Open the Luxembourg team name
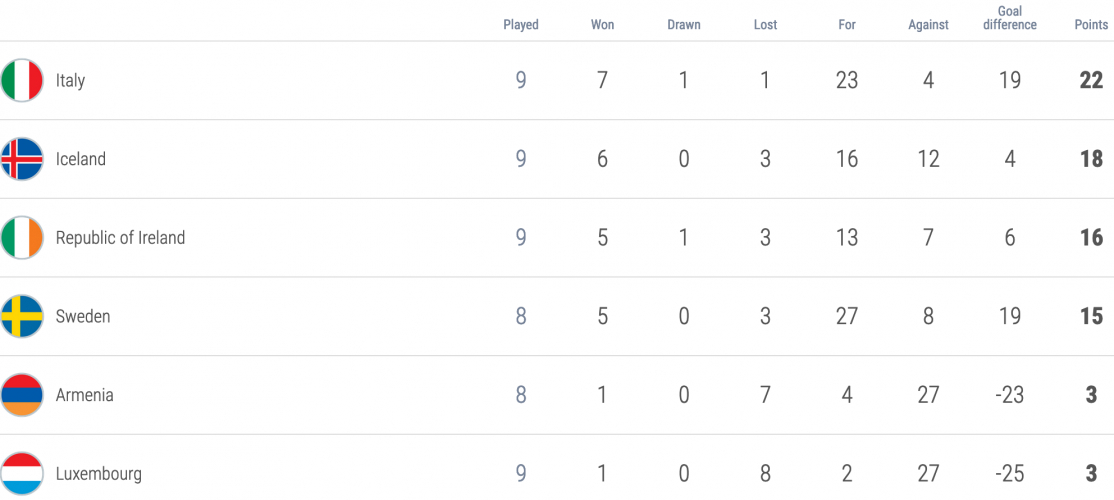The height and width of the screenshot is (500, 1114). [99, 474]
